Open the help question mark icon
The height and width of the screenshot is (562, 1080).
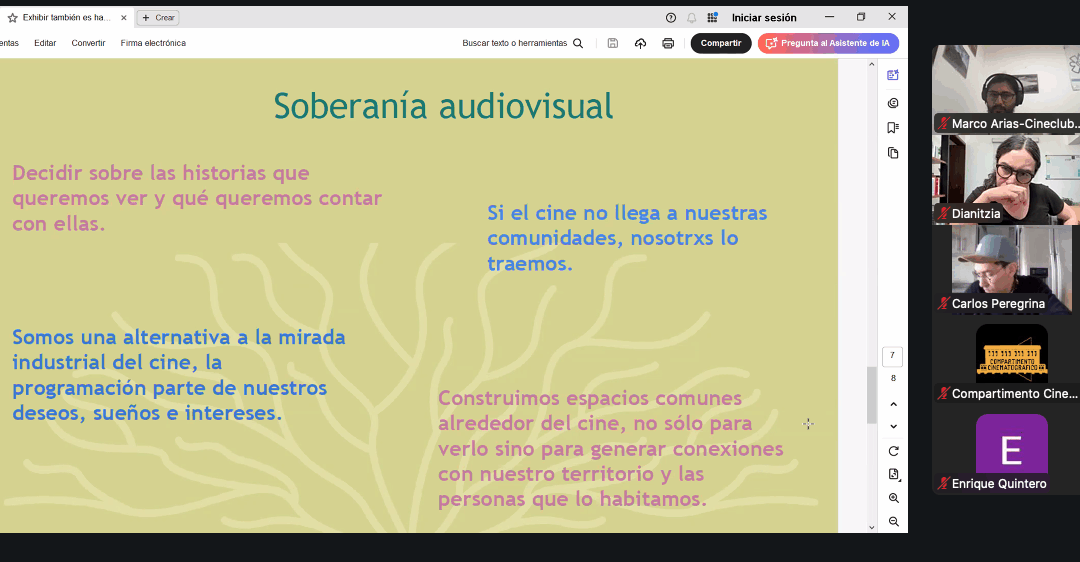point(671,18)
